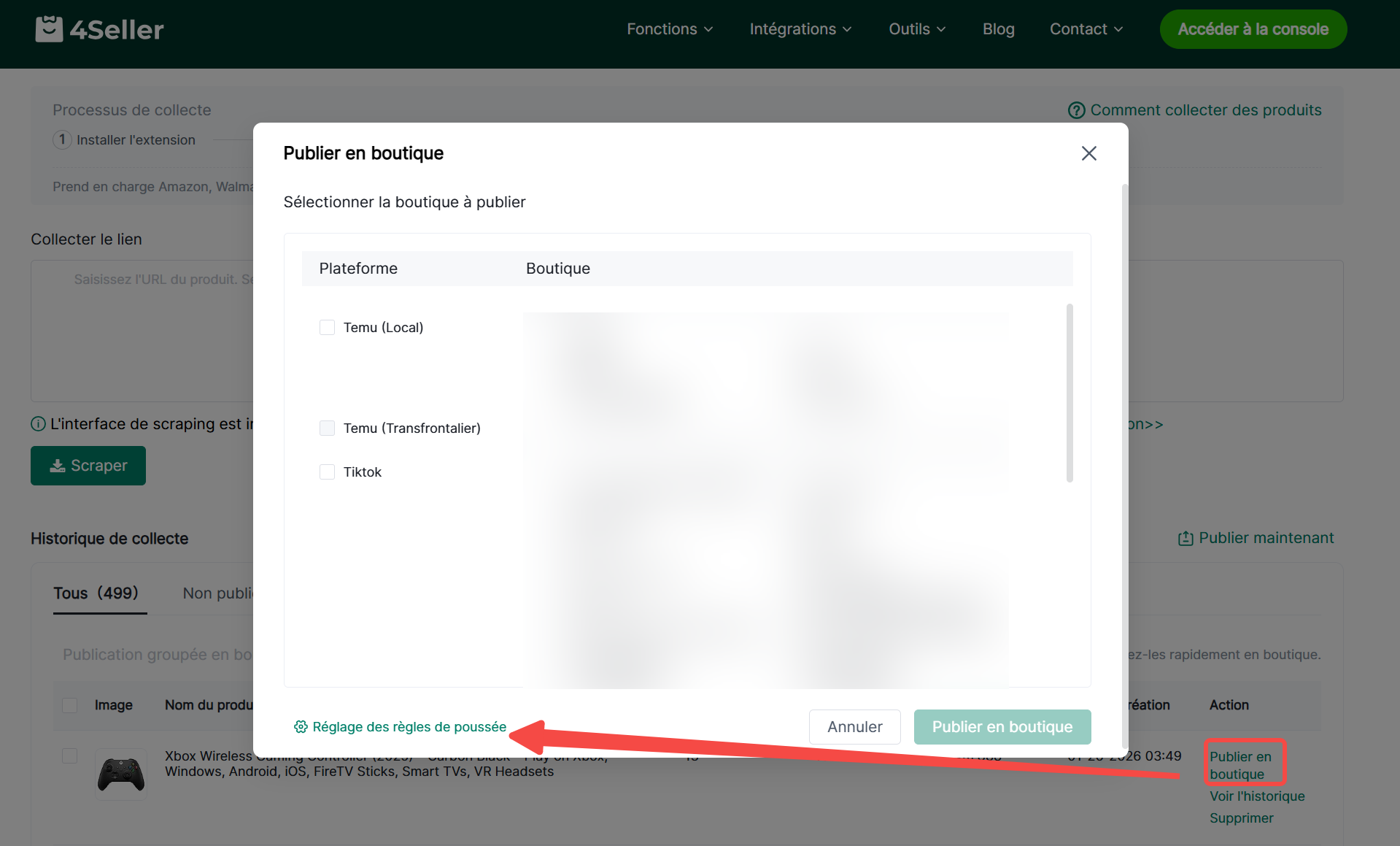
Task: Click the platform list vertical scrollbar
Action: [x=1070, y=393]
